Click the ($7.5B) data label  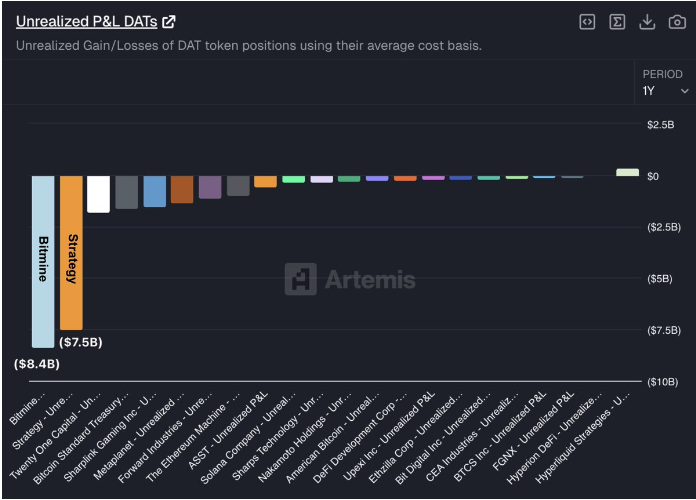pyautogui.click(x=80, y=342)
